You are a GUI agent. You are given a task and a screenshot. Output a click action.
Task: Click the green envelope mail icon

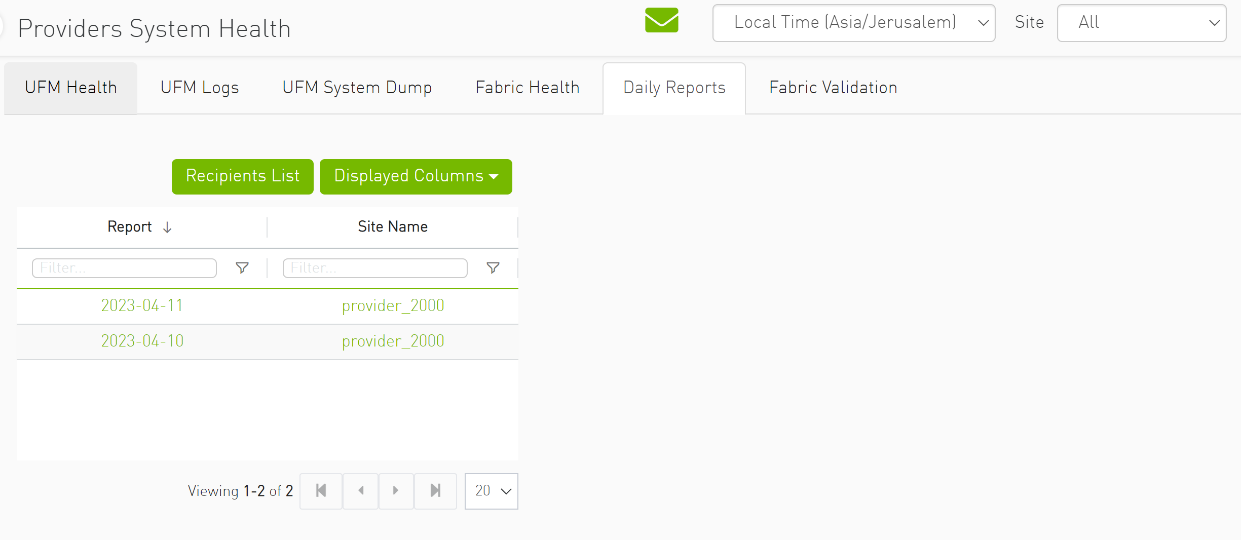(x=661, y=21)
